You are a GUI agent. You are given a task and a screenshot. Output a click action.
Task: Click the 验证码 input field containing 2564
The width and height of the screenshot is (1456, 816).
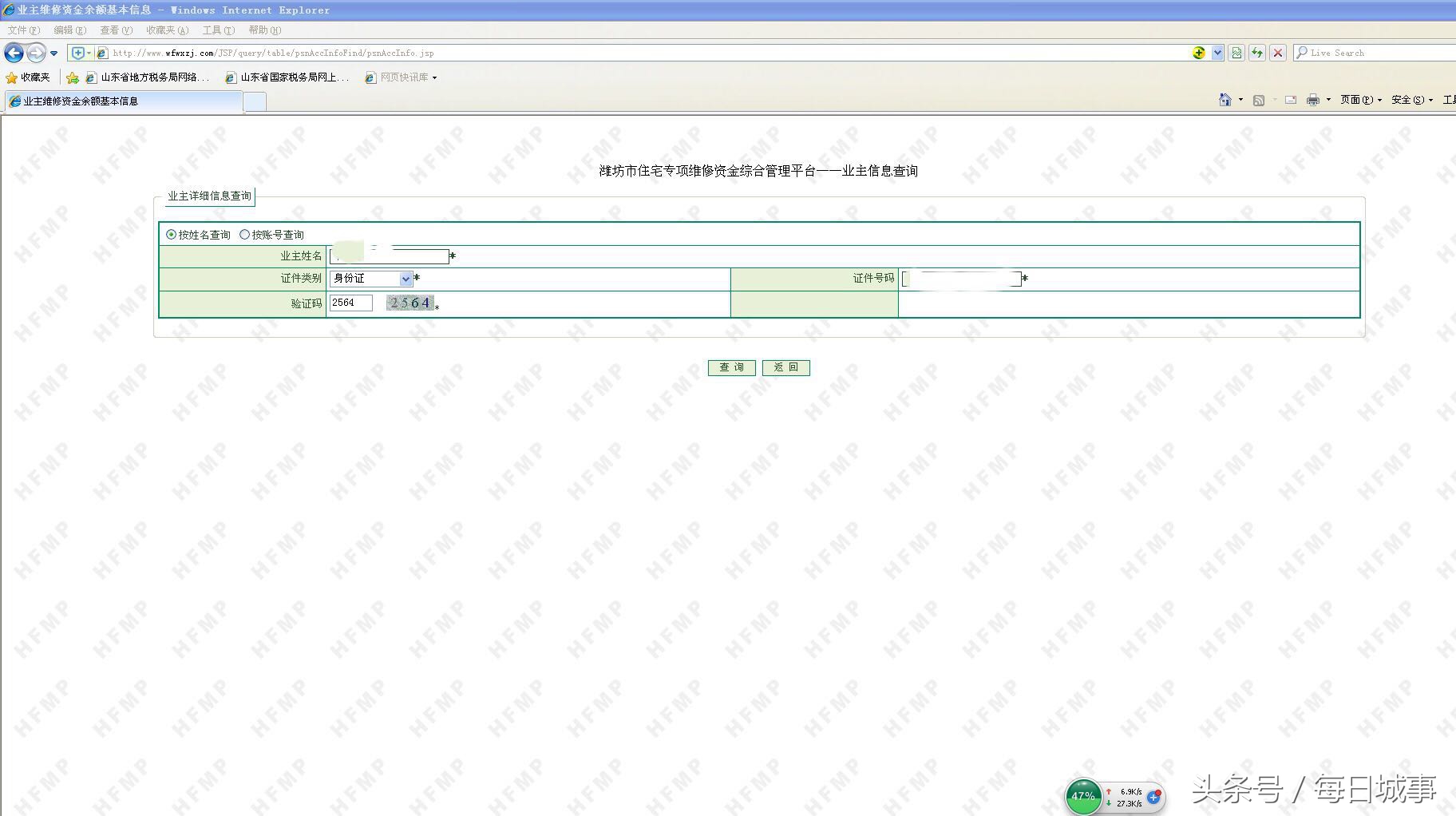351,303
